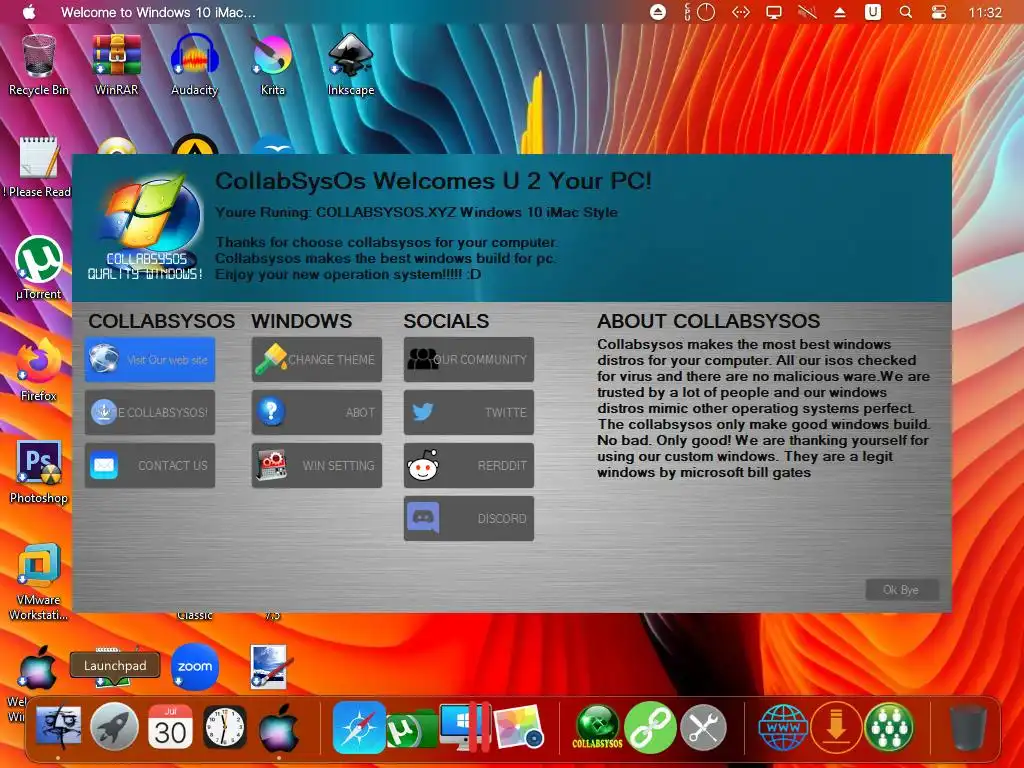Click the eject icon in the menu bar
1024x768 pixels.
(840, 12)
